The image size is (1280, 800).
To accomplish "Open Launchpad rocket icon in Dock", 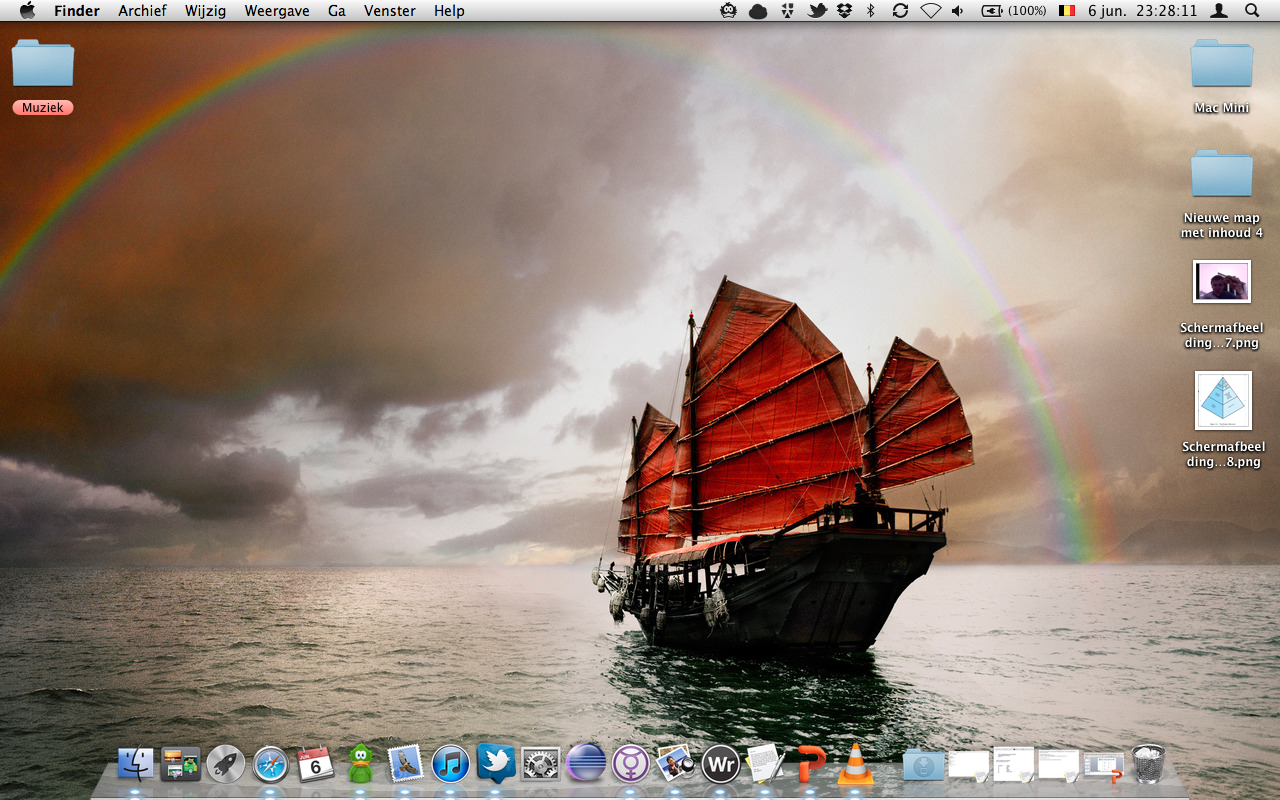I will pos(226,765).
